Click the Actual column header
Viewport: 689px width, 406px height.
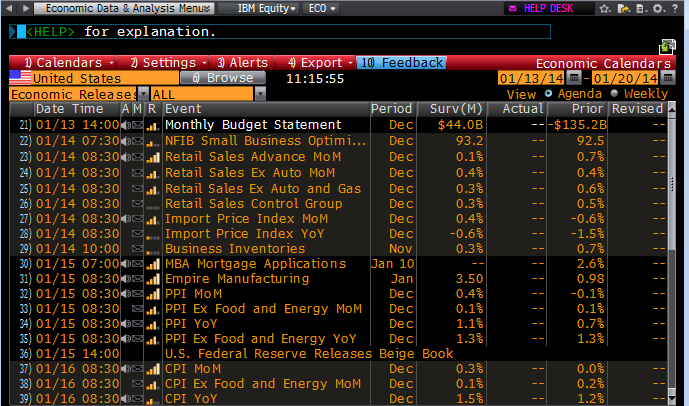point(516,109)
